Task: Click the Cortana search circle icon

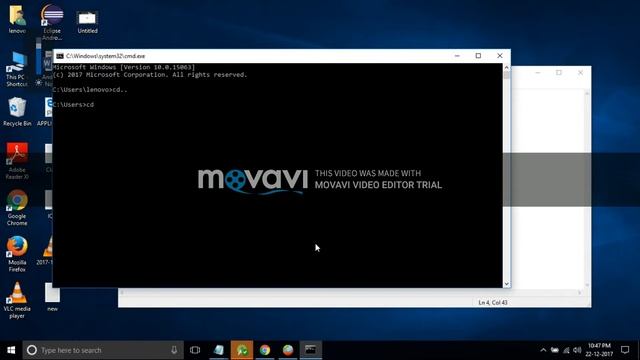Action: coord(32,350)
